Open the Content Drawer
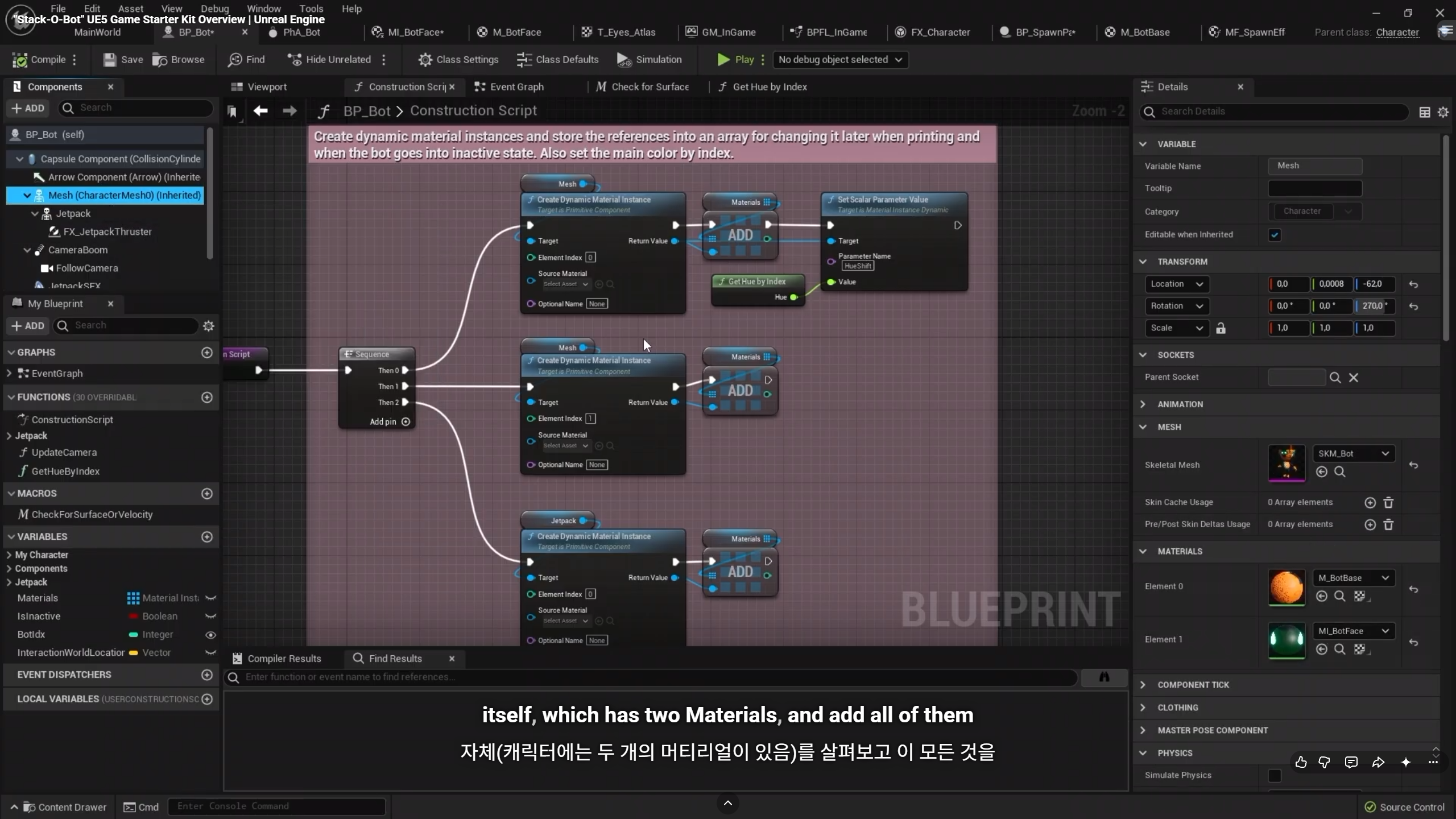 point(59,808)
